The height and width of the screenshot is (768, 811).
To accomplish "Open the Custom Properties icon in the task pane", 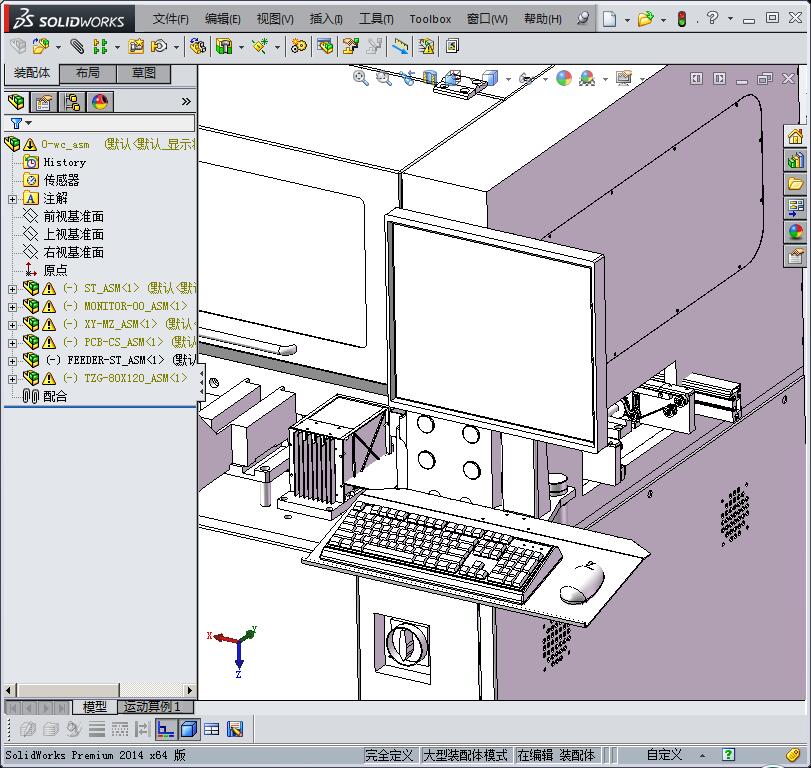I will pos(795,256).
